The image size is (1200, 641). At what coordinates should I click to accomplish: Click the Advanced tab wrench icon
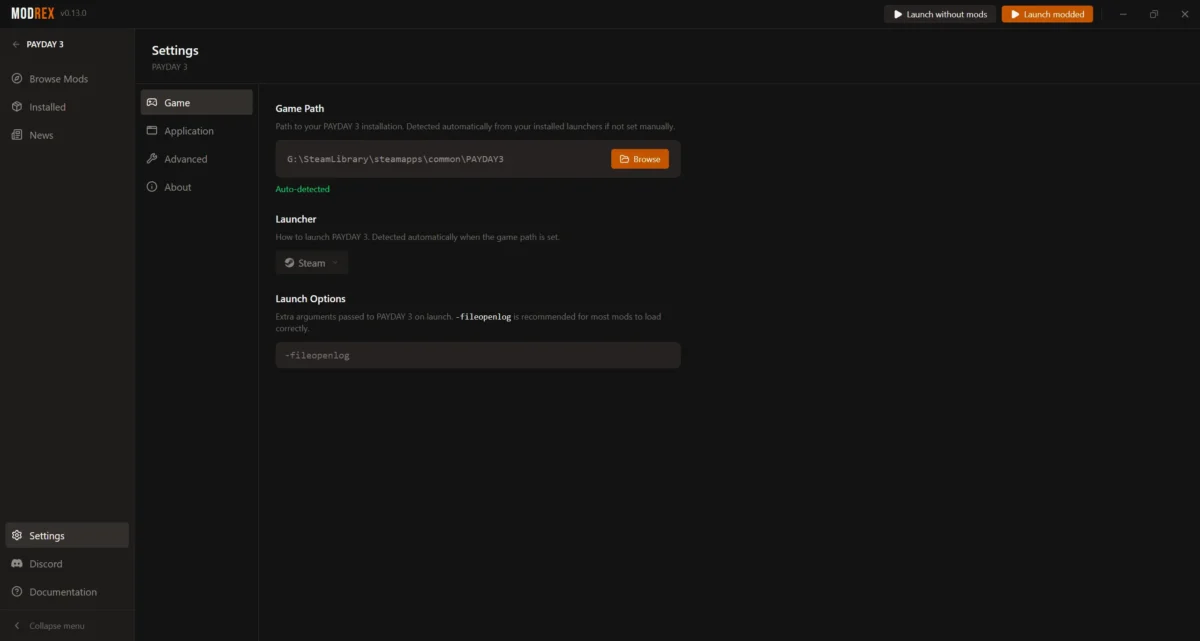(x=152, y=159)
